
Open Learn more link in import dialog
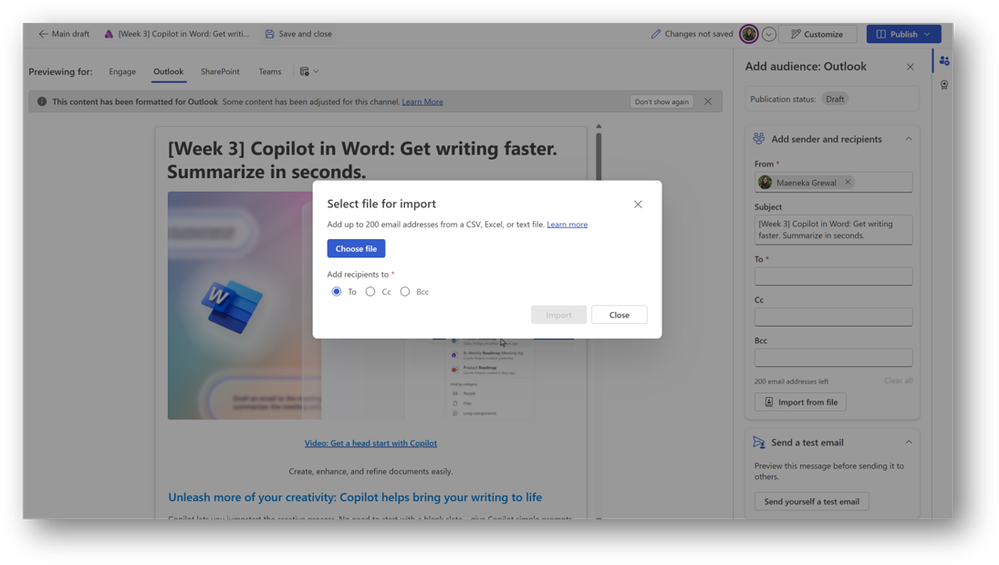pyautogui.click(x=567, y=224)
